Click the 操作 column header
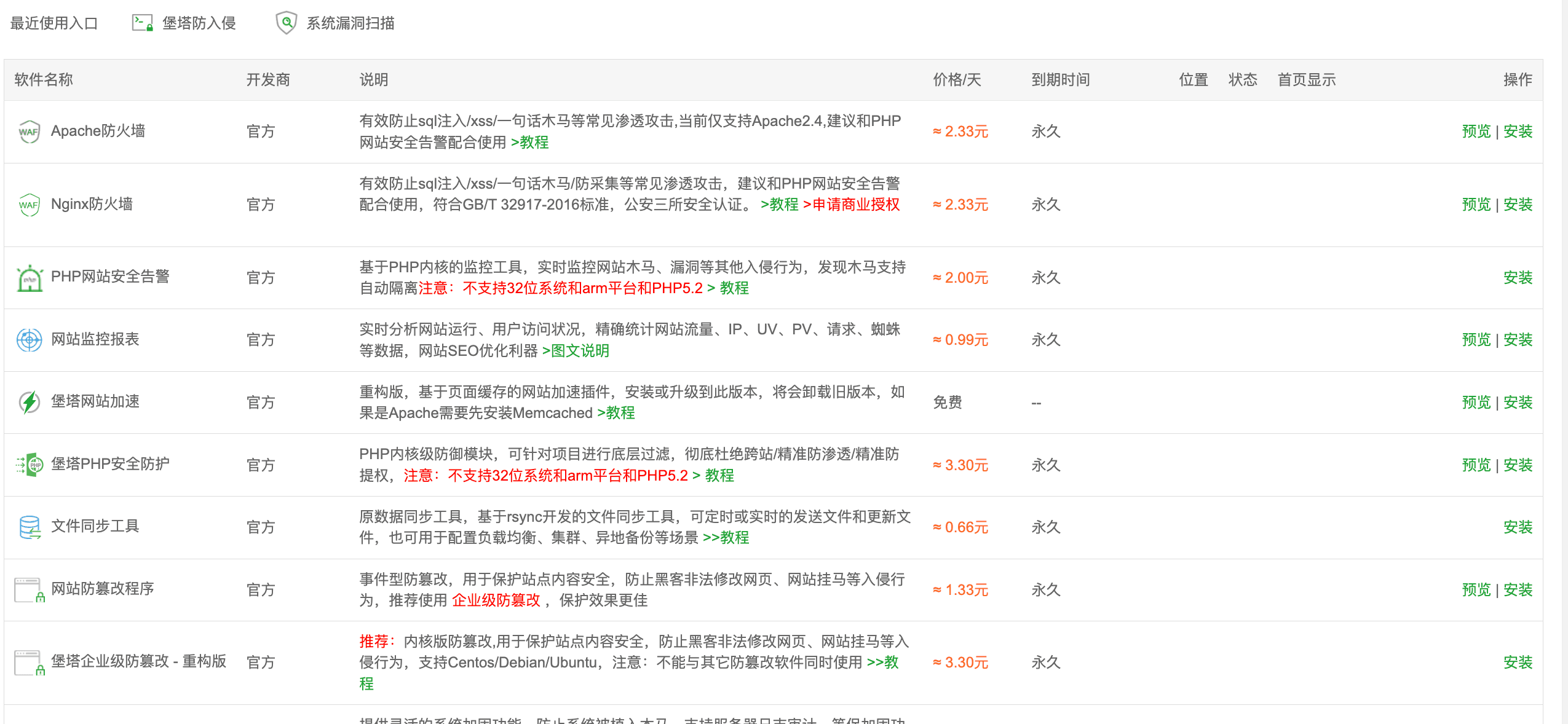 [x=1518, y=80]
